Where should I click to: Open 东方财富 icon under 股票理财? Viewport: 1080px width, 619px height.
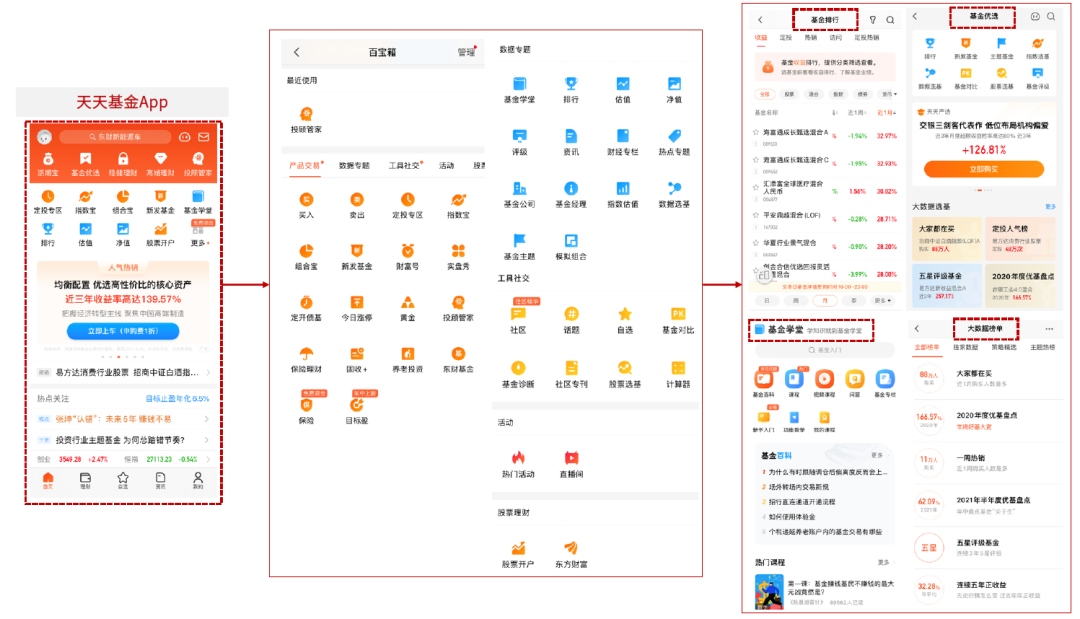(x=571, y=549)
